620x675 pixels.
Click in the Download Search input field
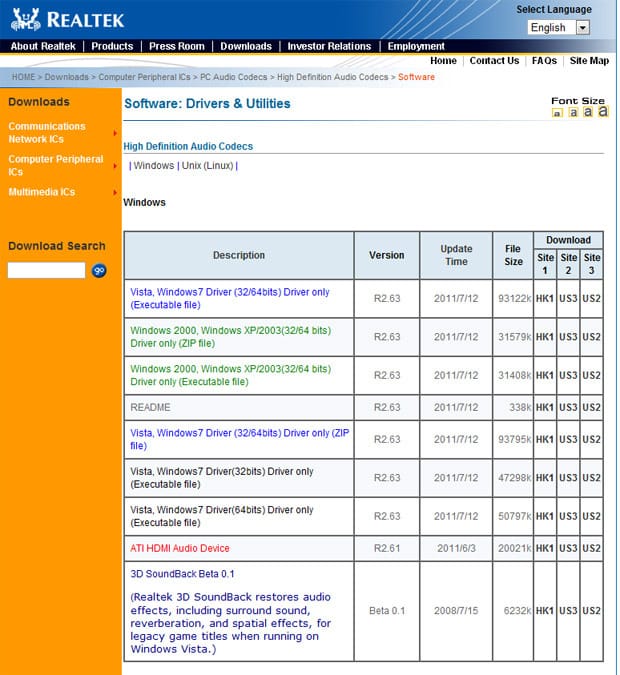click(46, 270)
